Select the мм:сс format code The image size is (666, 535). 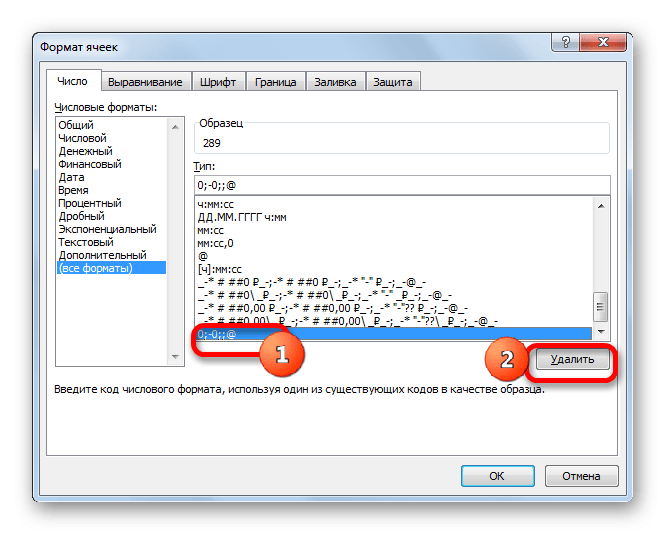[394, 231]
